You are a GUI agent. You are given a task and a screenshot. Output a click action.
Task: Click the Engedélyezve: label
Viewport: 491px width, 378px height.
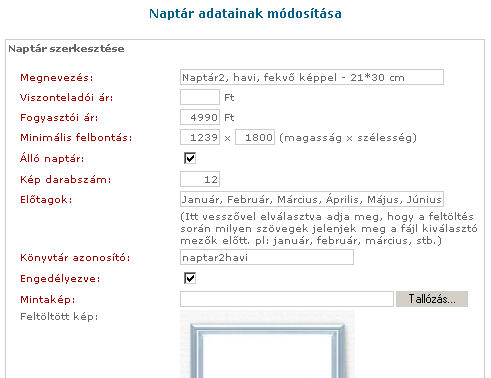60,279
